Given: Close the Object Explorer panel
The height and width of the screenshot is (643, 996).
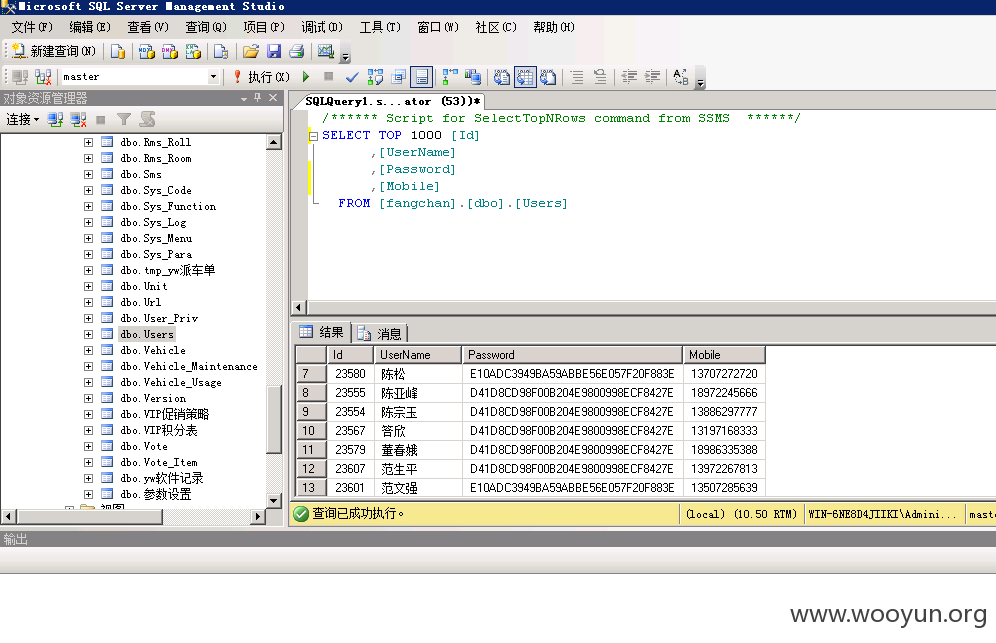Looking at the screenshot, I should pos(273,98).
